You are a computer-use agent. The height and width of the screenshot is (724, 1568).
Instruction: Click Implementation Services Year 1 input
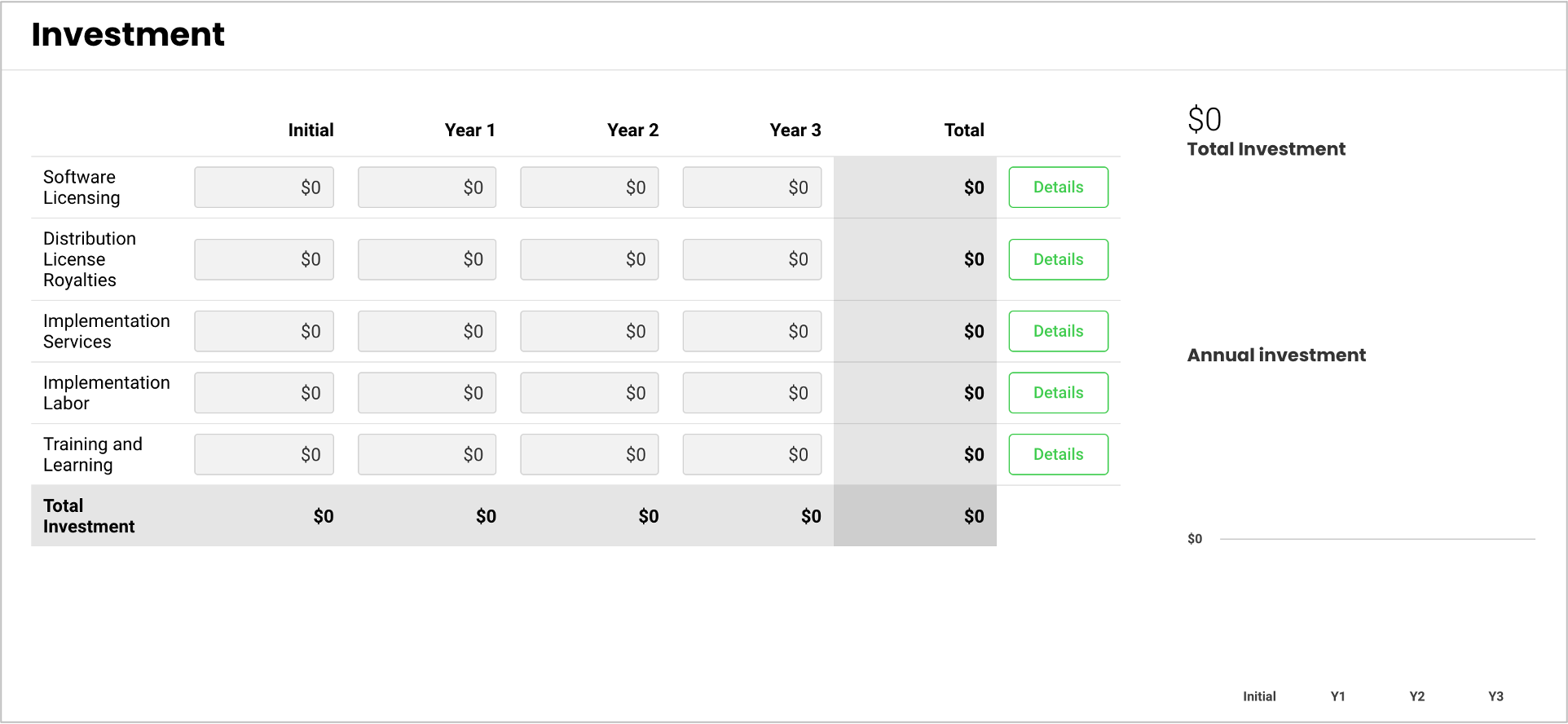pos(427,331)
